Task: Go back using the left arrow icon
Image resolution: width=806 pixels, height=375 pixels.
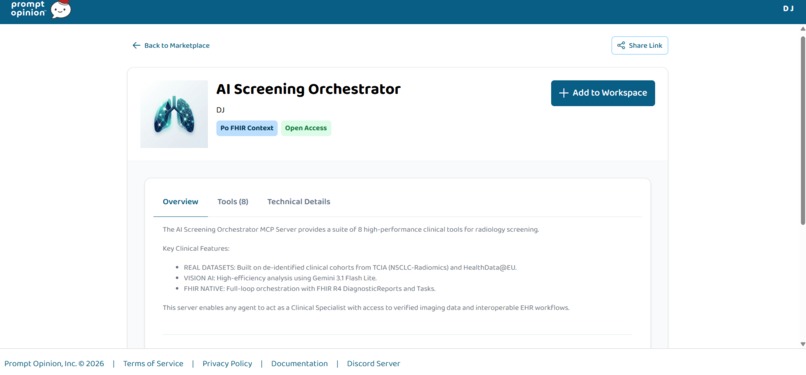Action: pyautogui.click(x=136, y=45)
